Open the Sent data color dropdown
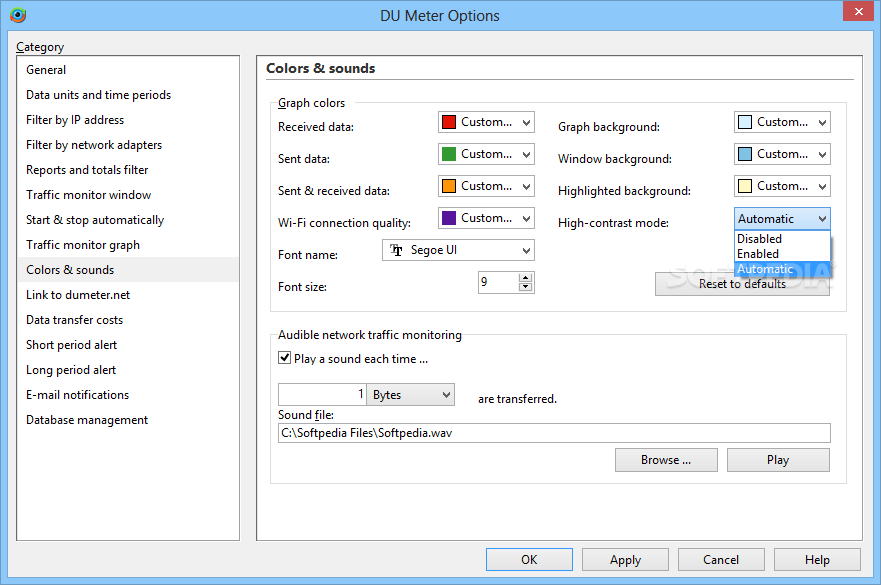This screenshot has width=881, height=585. [486, 154]
